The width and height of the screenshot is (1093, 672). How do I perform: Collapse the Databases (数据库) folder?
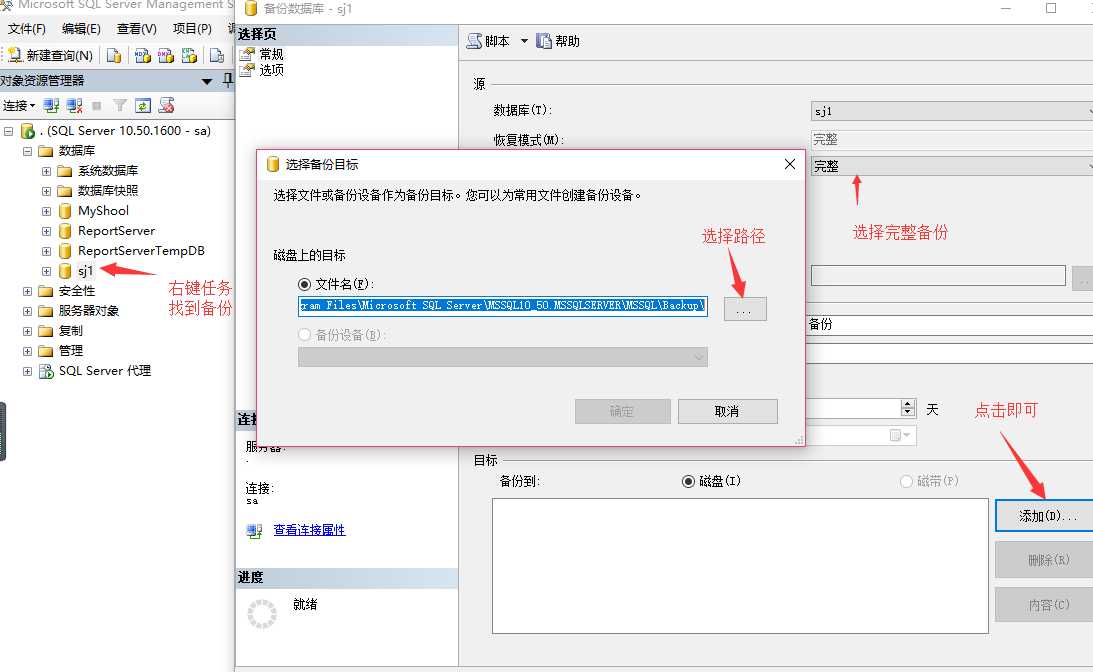27,151
